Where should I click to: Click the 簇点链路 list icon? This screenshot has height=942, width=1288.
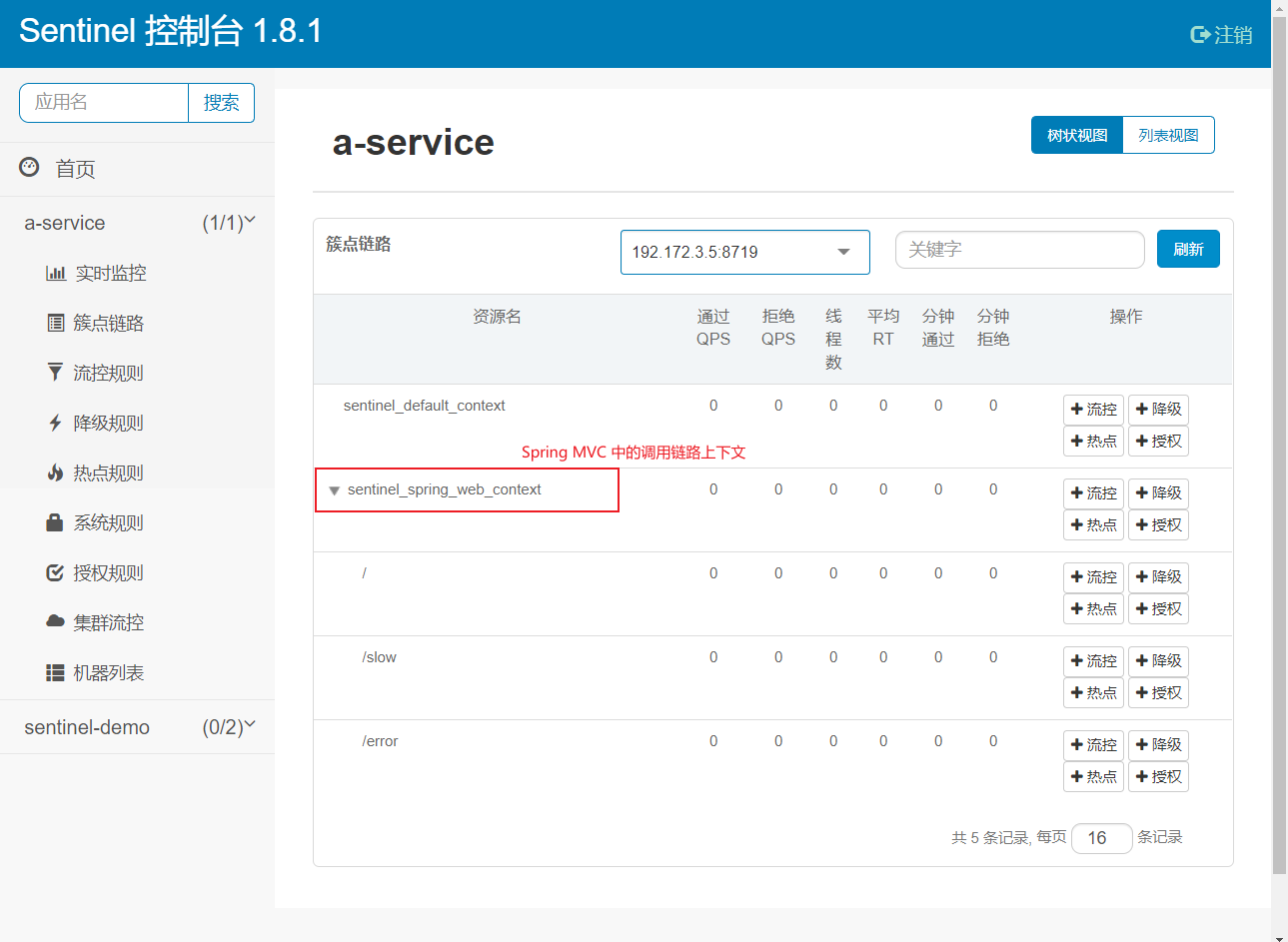pos(56,323)
